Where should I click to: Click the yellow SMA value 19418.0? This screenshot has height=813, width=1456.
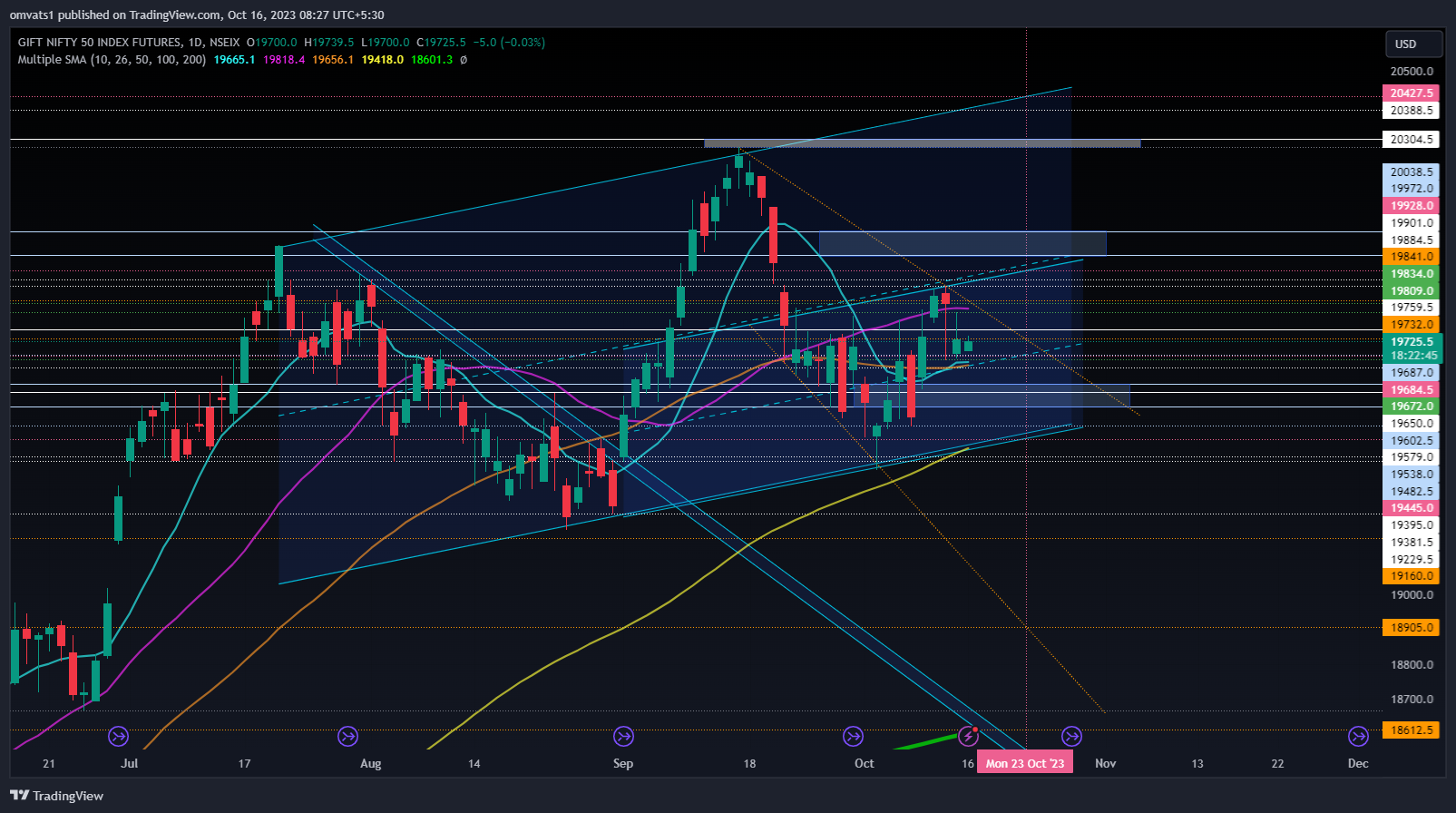tap(382, 60)
